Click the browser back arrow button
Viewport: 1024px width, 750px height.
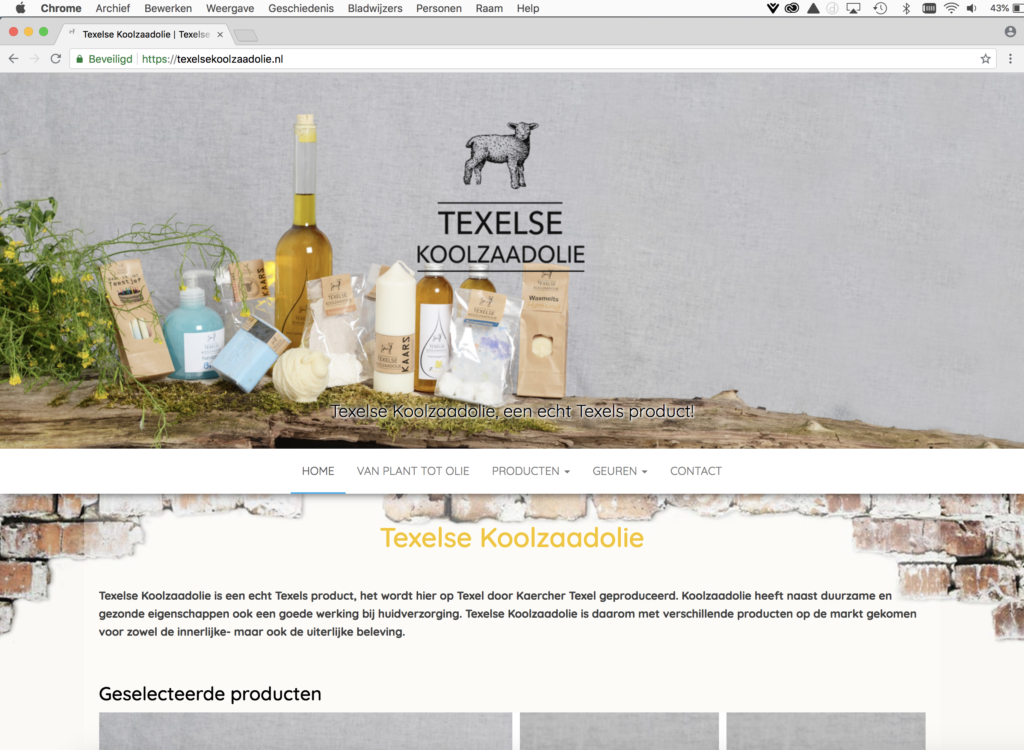pyautogui.click(x=13, y=59)
